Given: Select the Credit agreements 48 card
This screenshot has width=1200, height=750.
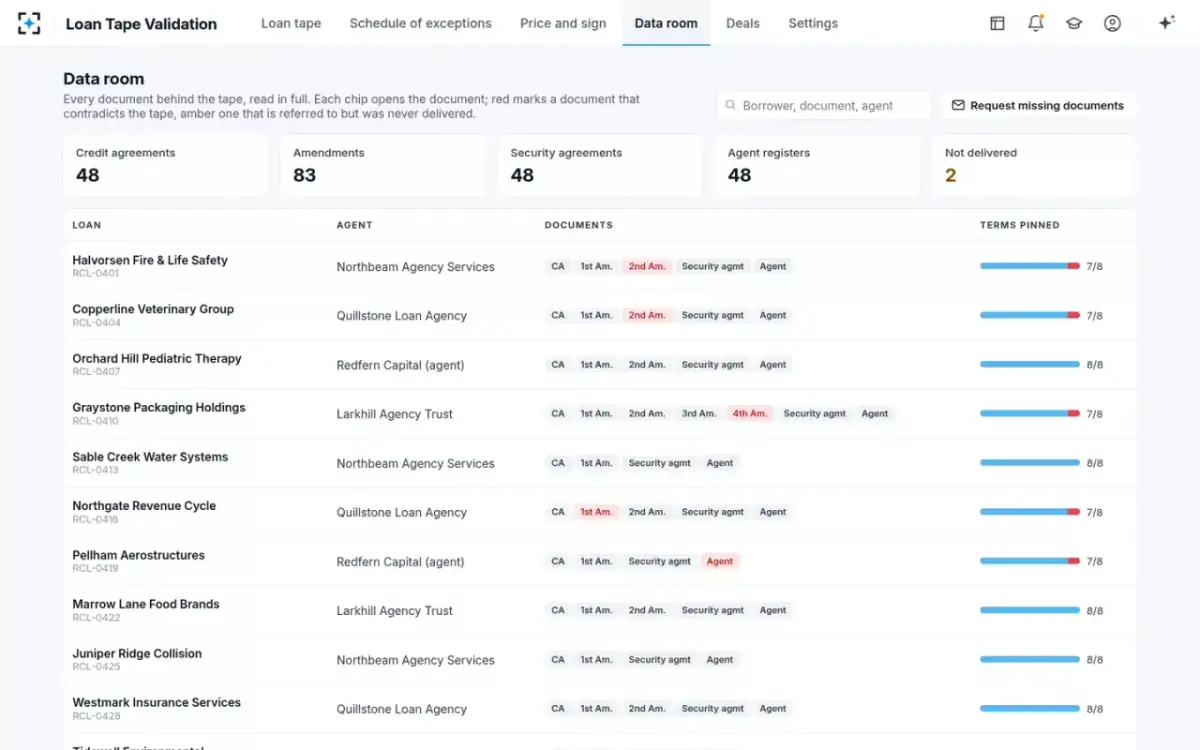Looking at the screenshot, I should (166, 166).
